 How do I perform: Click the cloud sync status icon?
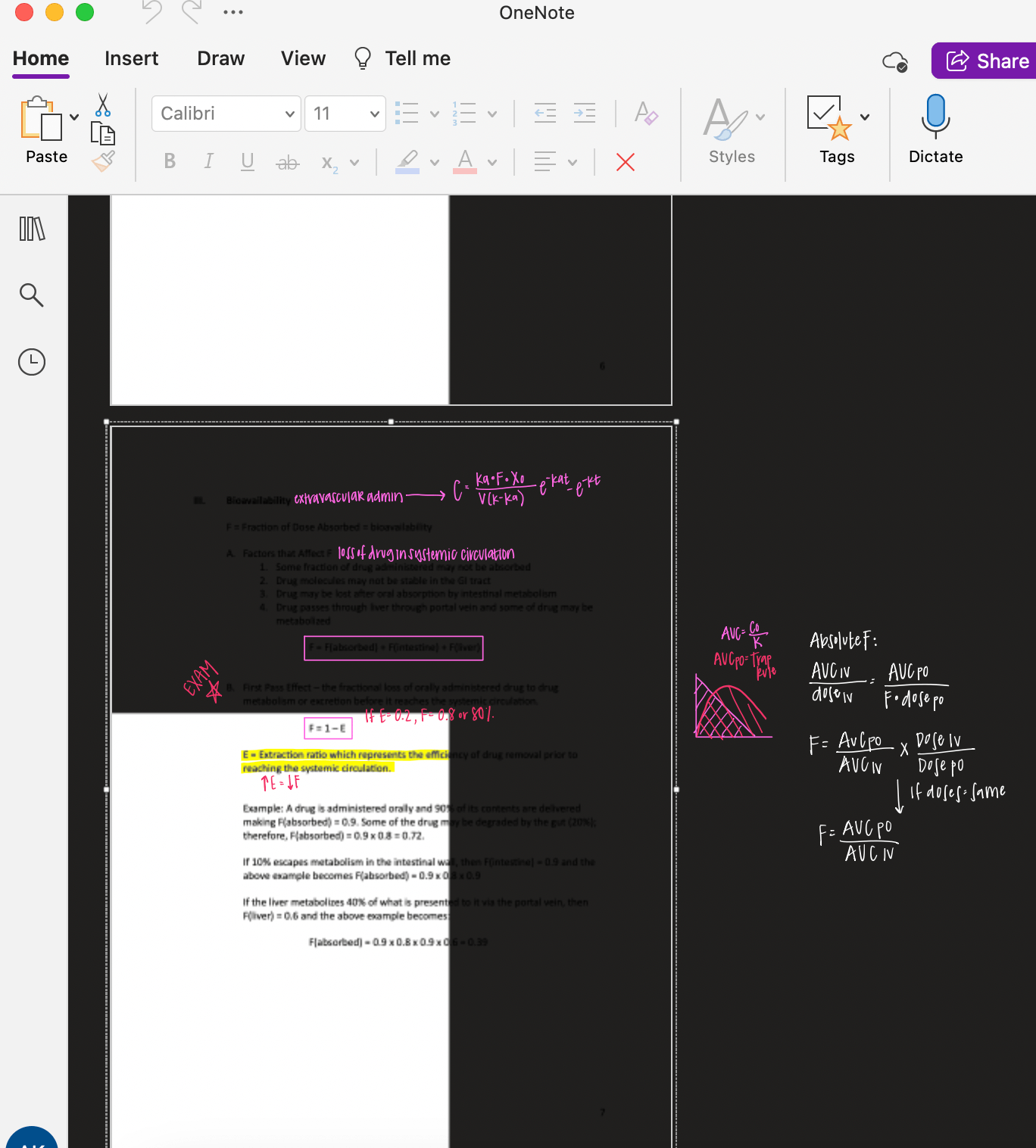(x=895, y=61)
